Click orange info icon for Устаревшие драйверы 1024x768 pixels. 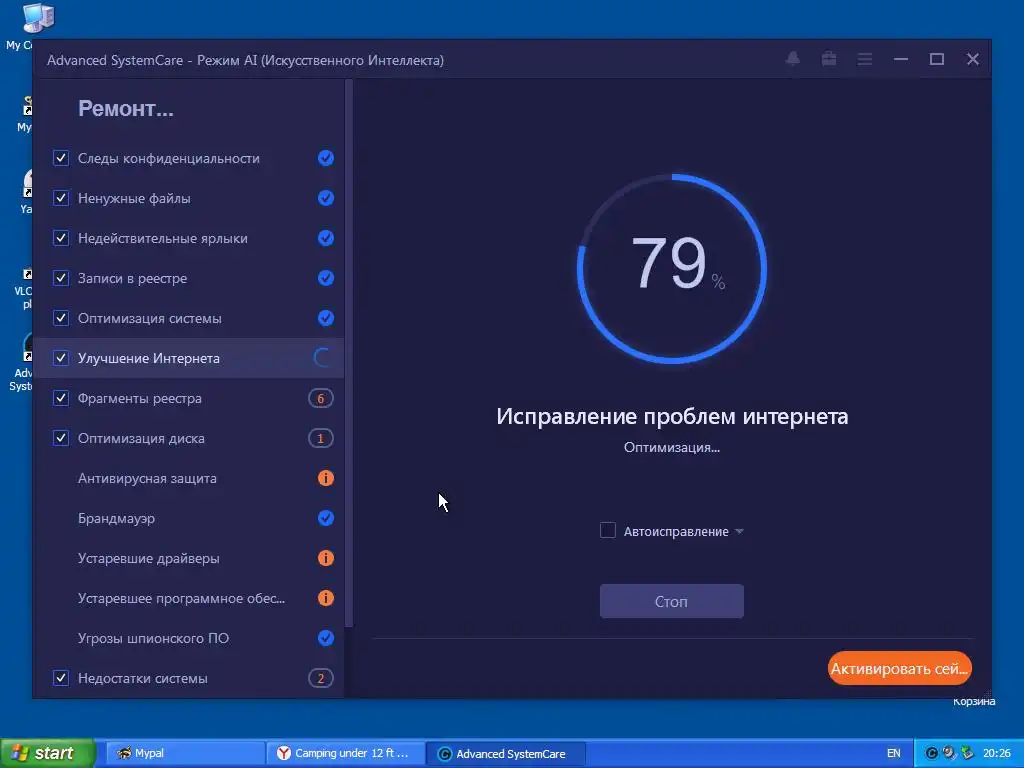tap(326, 558)
